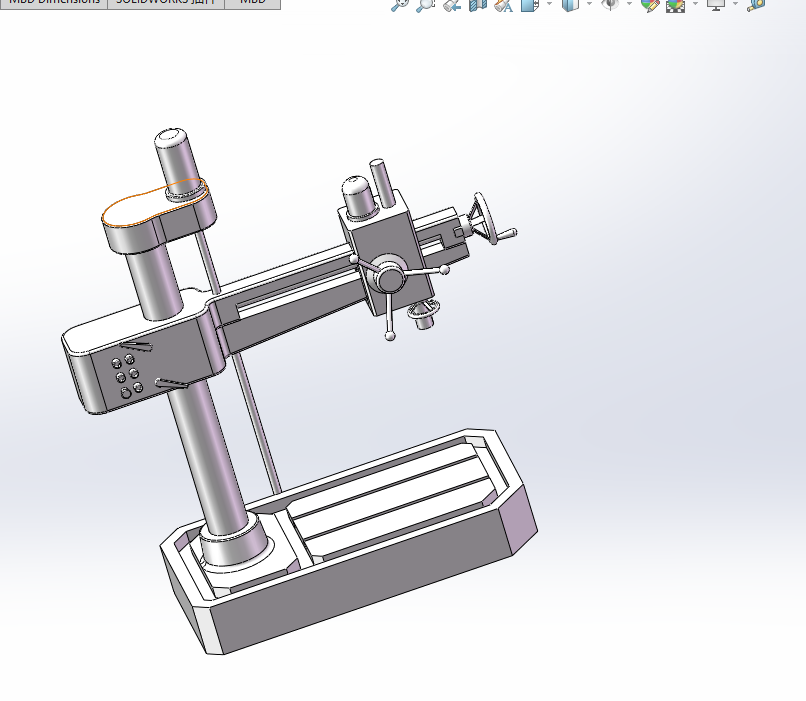Click the Apply Scene icon
The image size is (806, 701).
(x=675, y=5)
